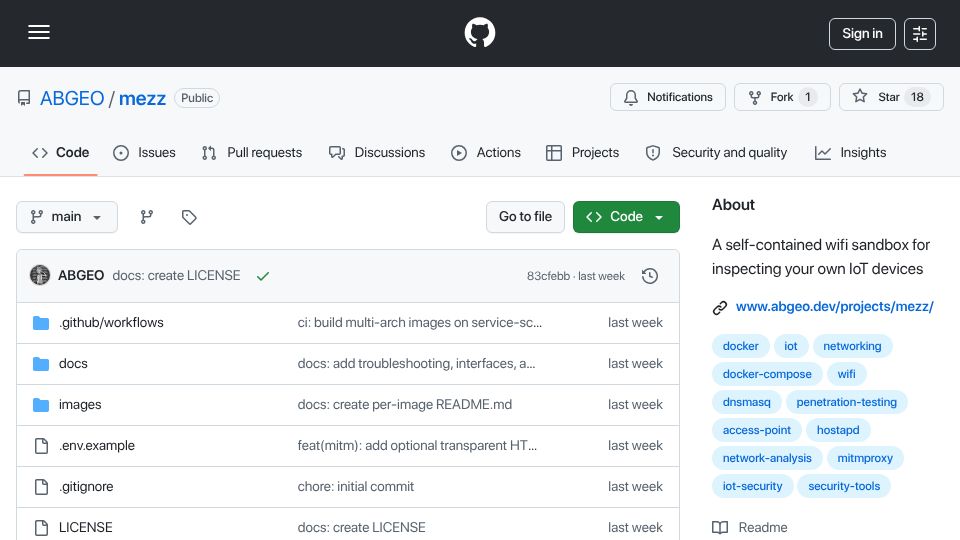The image size is (960, 540).
Task: Select the iot-security topic tag
Action: [x=752, y=486]
